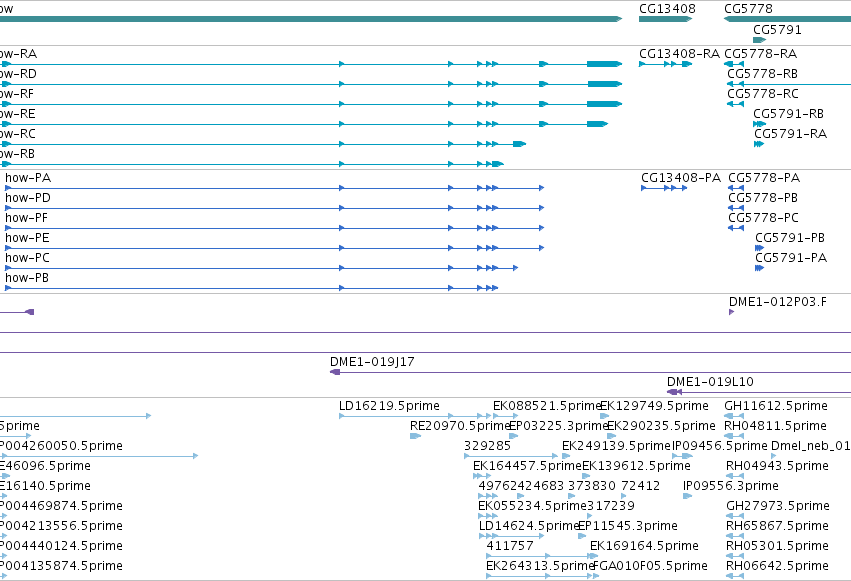Open the how-PF protein label
This screenshot has width=851, height=581.
(x=26, y=218)
